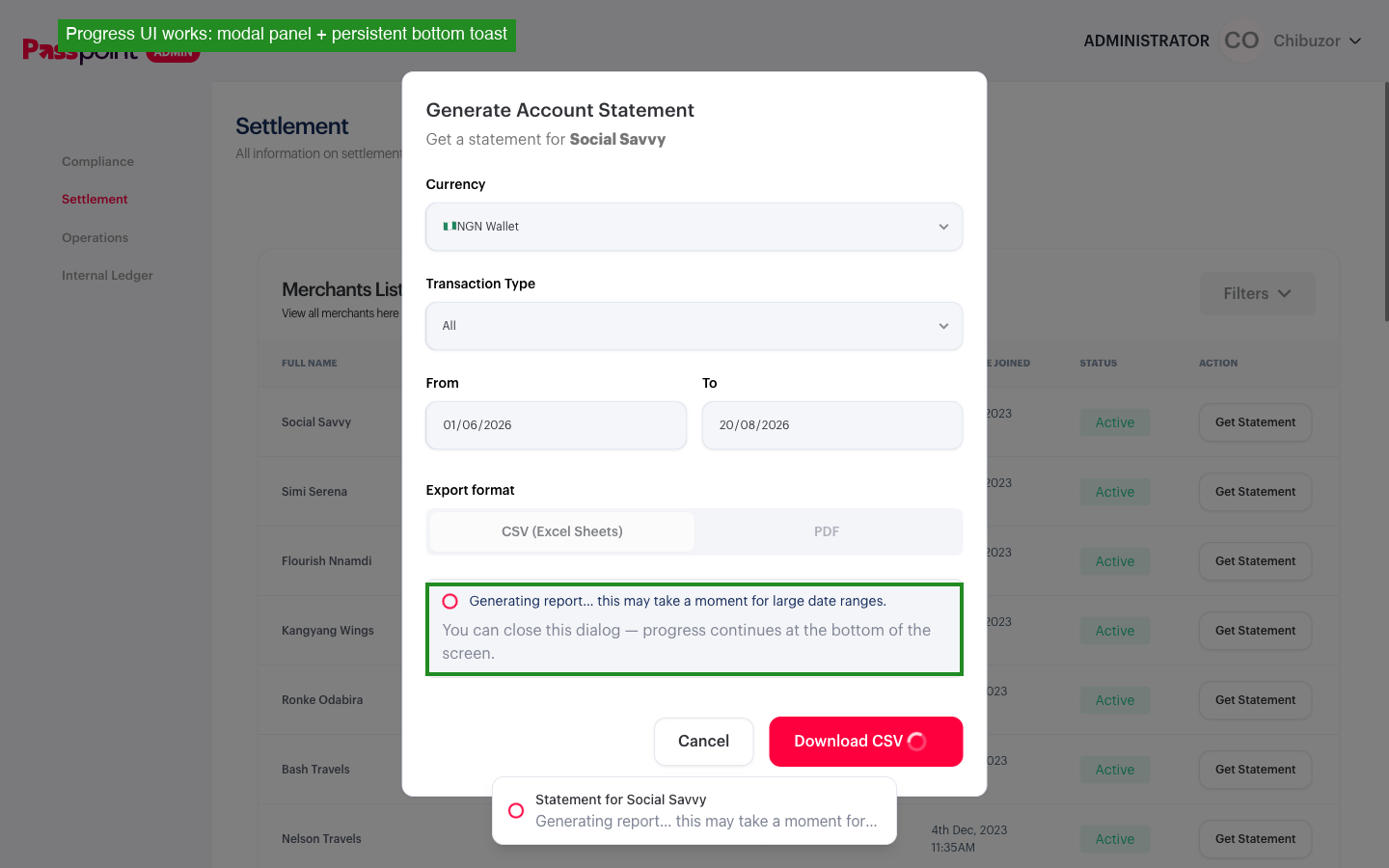The image size is (1389, 868).
Task: Switch export format to PDF
Action: 827,531
